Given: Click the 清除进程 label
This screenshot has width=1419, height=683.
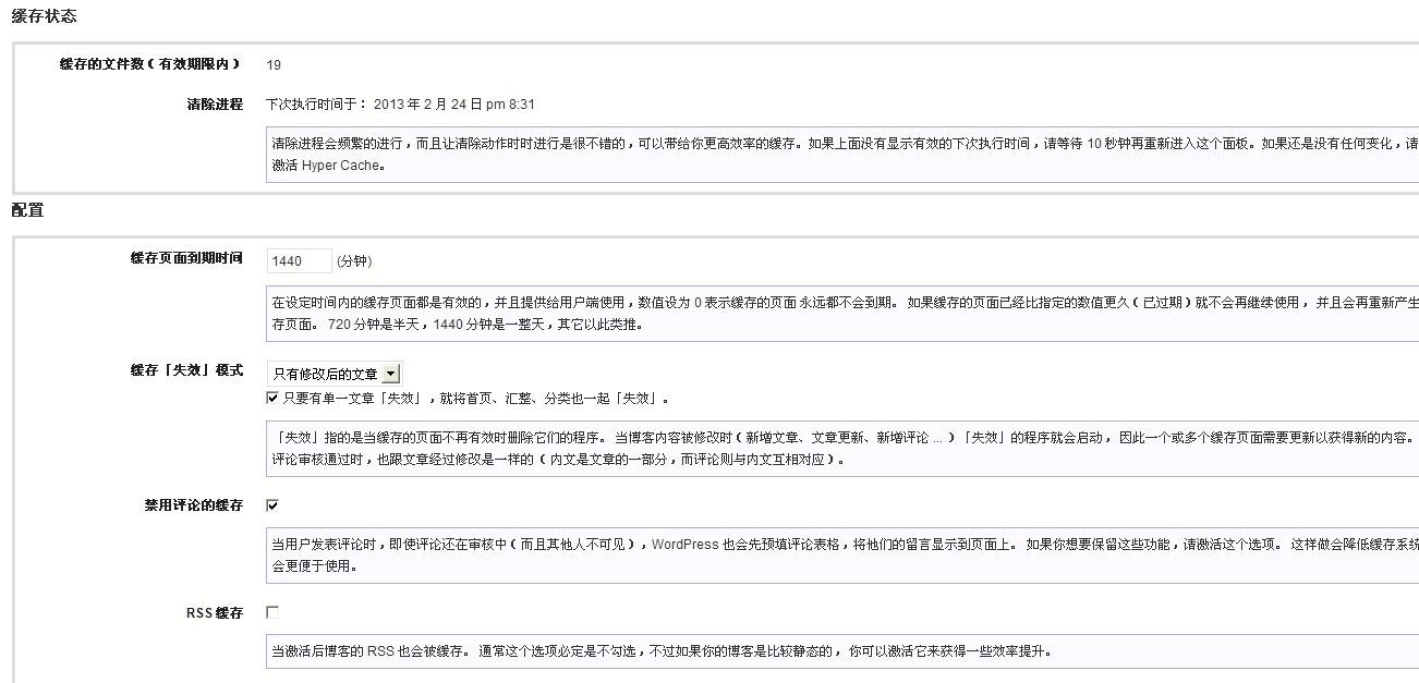Looking at the screenshot, I should (215, 103).
